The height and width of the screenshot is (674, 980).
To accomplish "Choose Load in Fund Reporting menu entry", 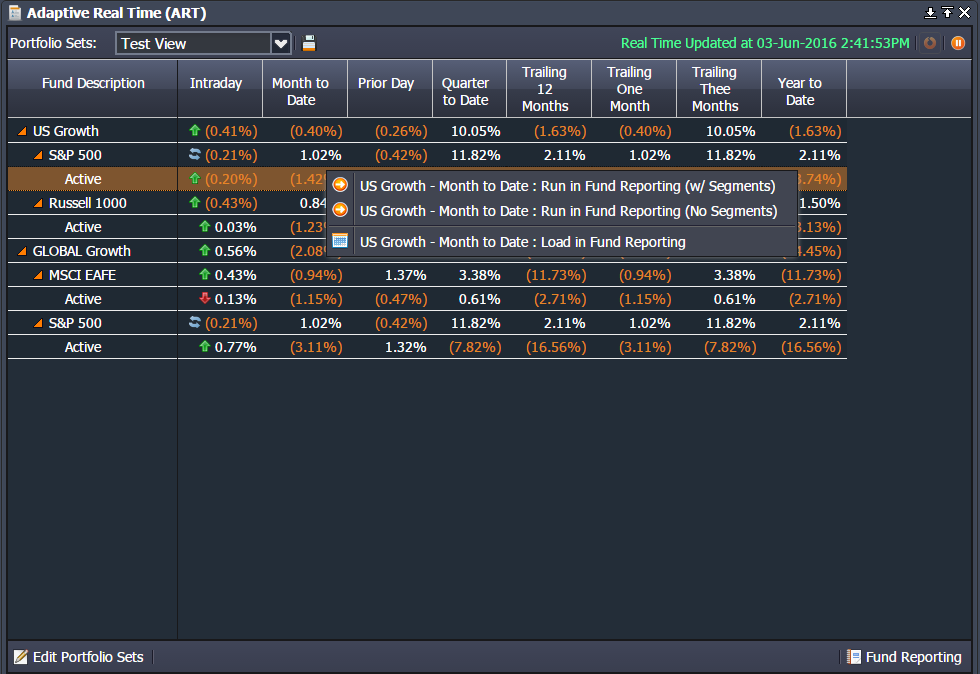I will (522, 242).
